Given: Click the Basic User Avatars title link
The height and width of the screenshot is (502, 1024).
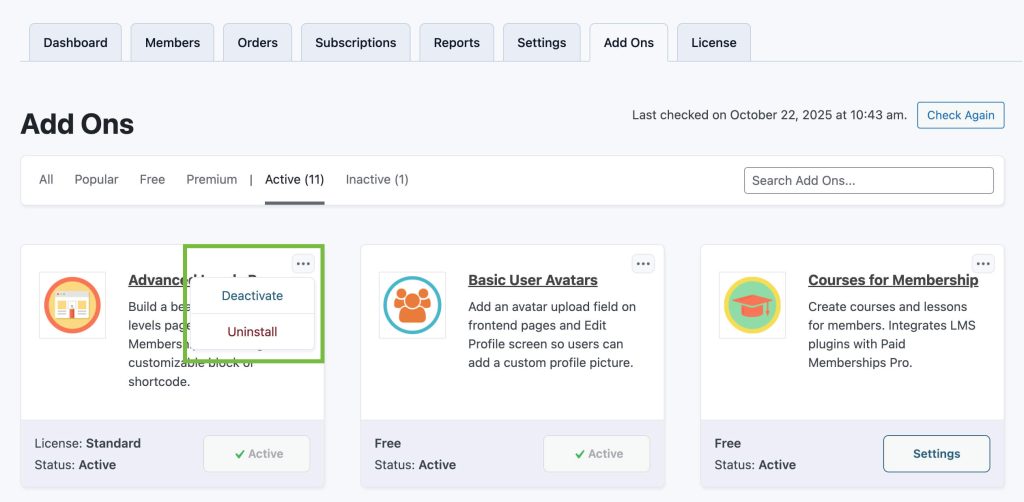Looking at the screenshot, I should tap(532, 280).
